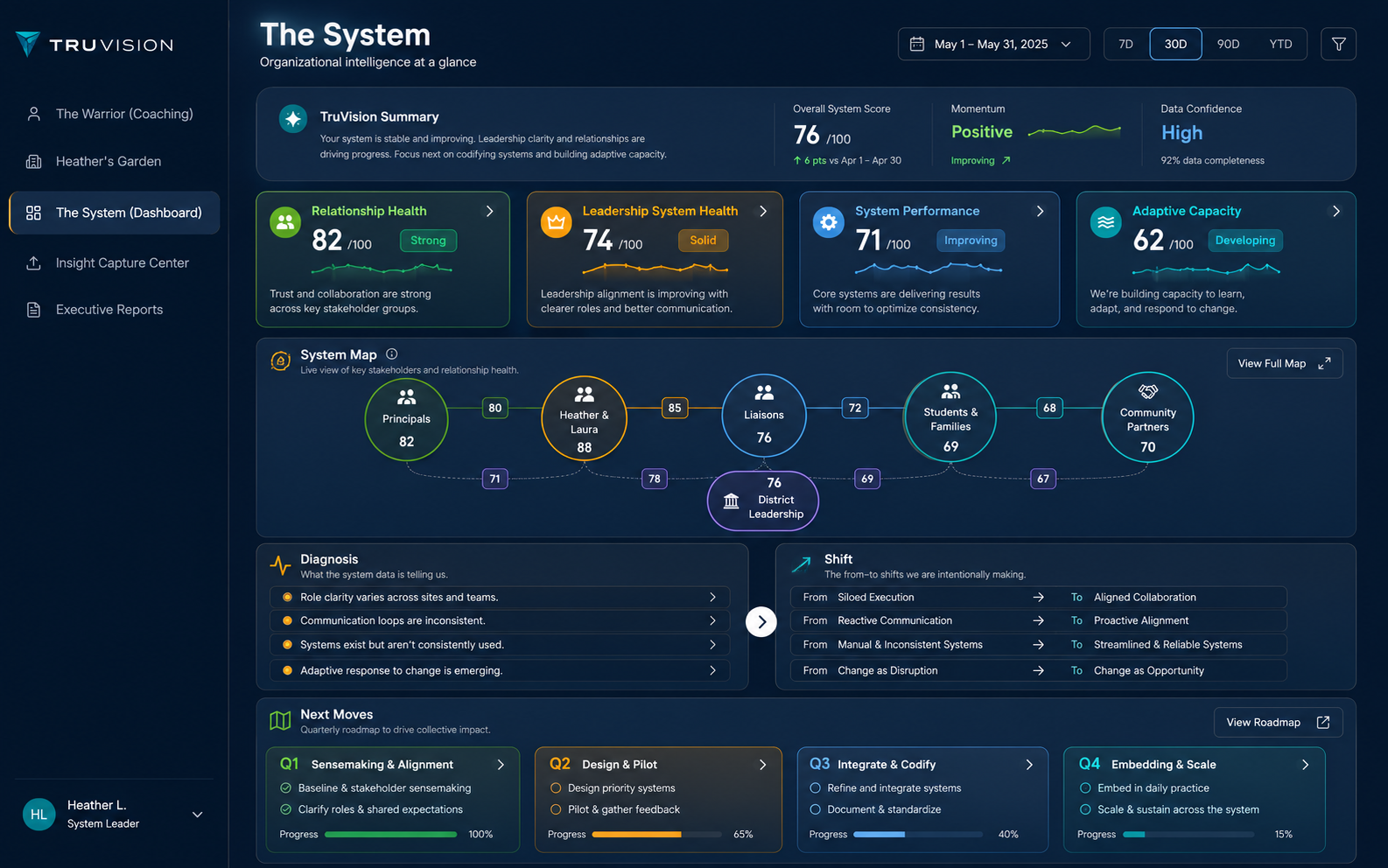The height and width of the screenshot is (868, 1388).
Task: Click the Q2 65% progress bar
Action: [657, 835]
